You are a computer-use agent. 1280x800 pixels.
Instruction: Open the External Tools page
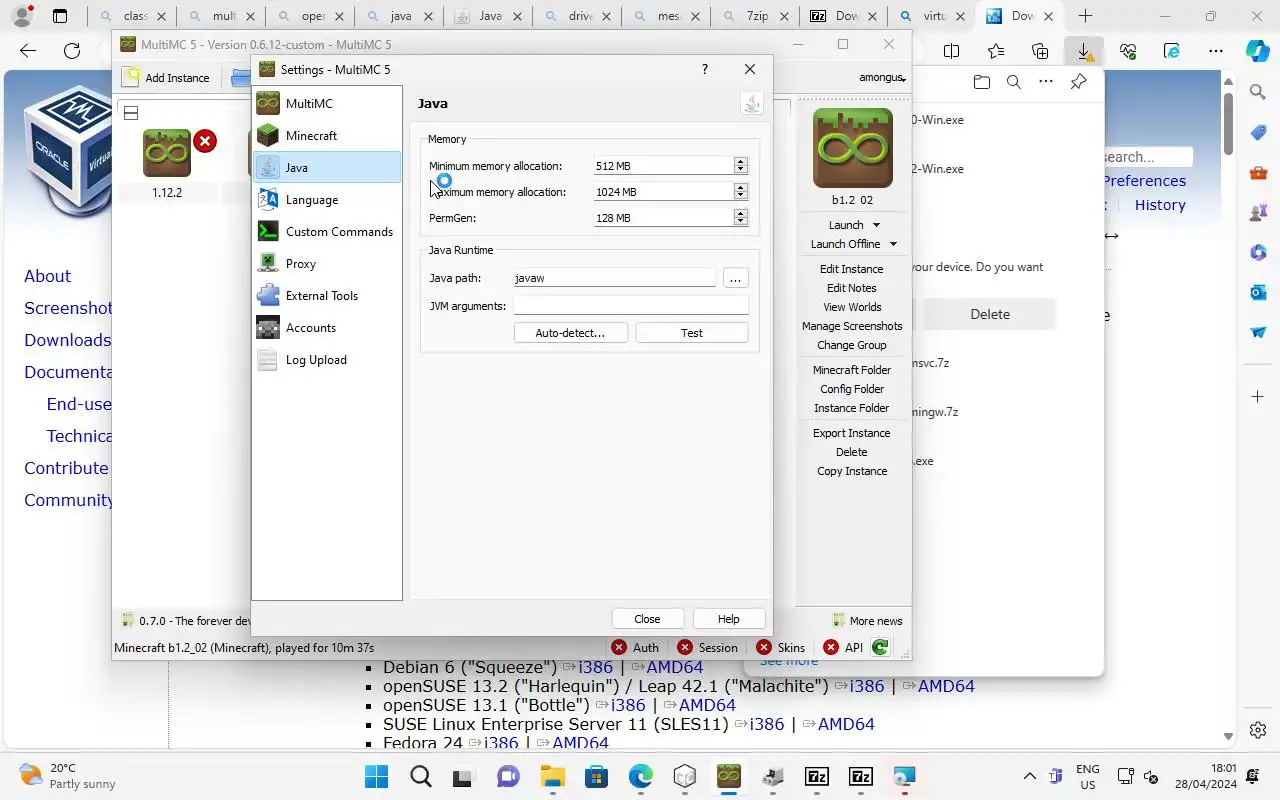tap(327, 295)
